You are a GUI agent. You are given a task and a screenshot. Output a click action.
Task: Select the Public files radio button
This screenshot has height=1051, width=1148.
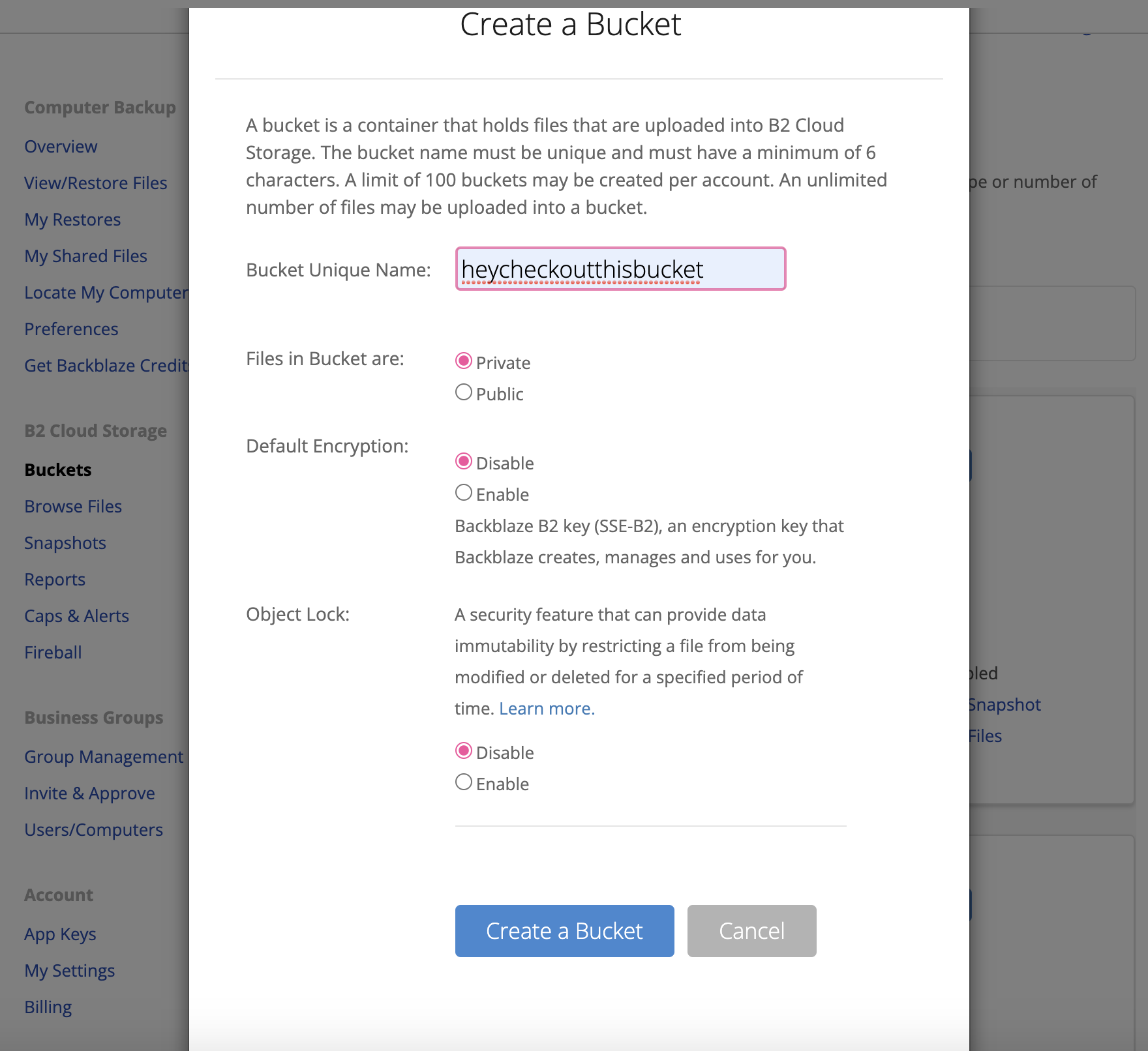[464, 392]
